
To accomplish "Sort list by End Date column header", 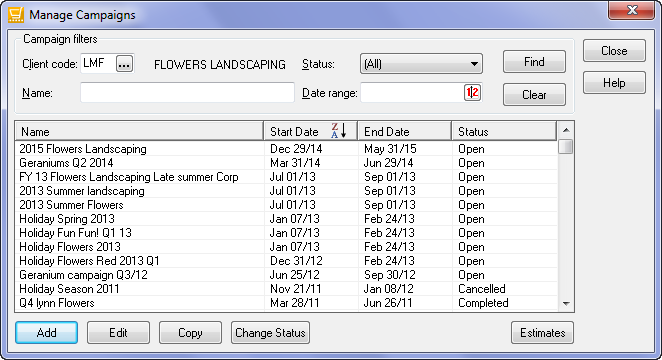I will point(404,131).
